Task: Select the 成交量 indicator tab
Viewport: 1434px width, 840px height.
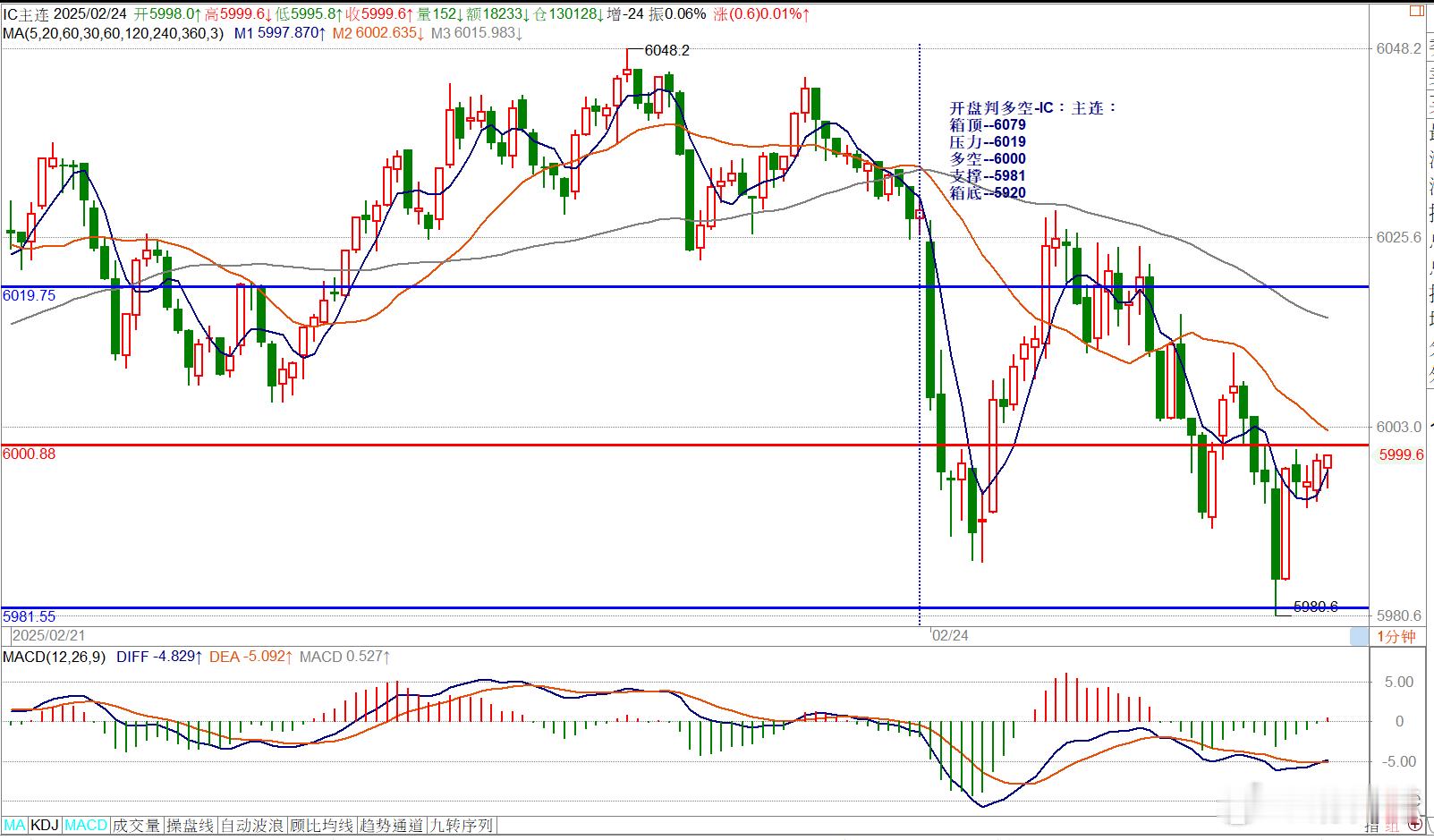Action: [x=136, y=825]
